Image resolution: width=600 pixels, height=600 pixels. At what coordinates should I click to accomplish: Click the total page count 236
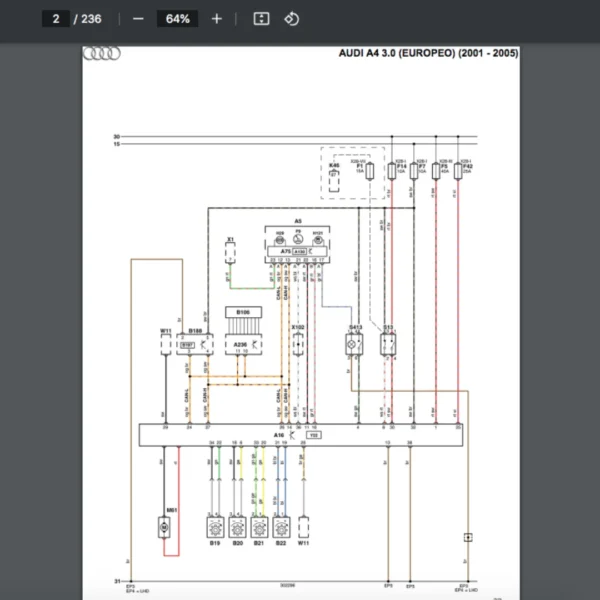[x=90, y=19]
